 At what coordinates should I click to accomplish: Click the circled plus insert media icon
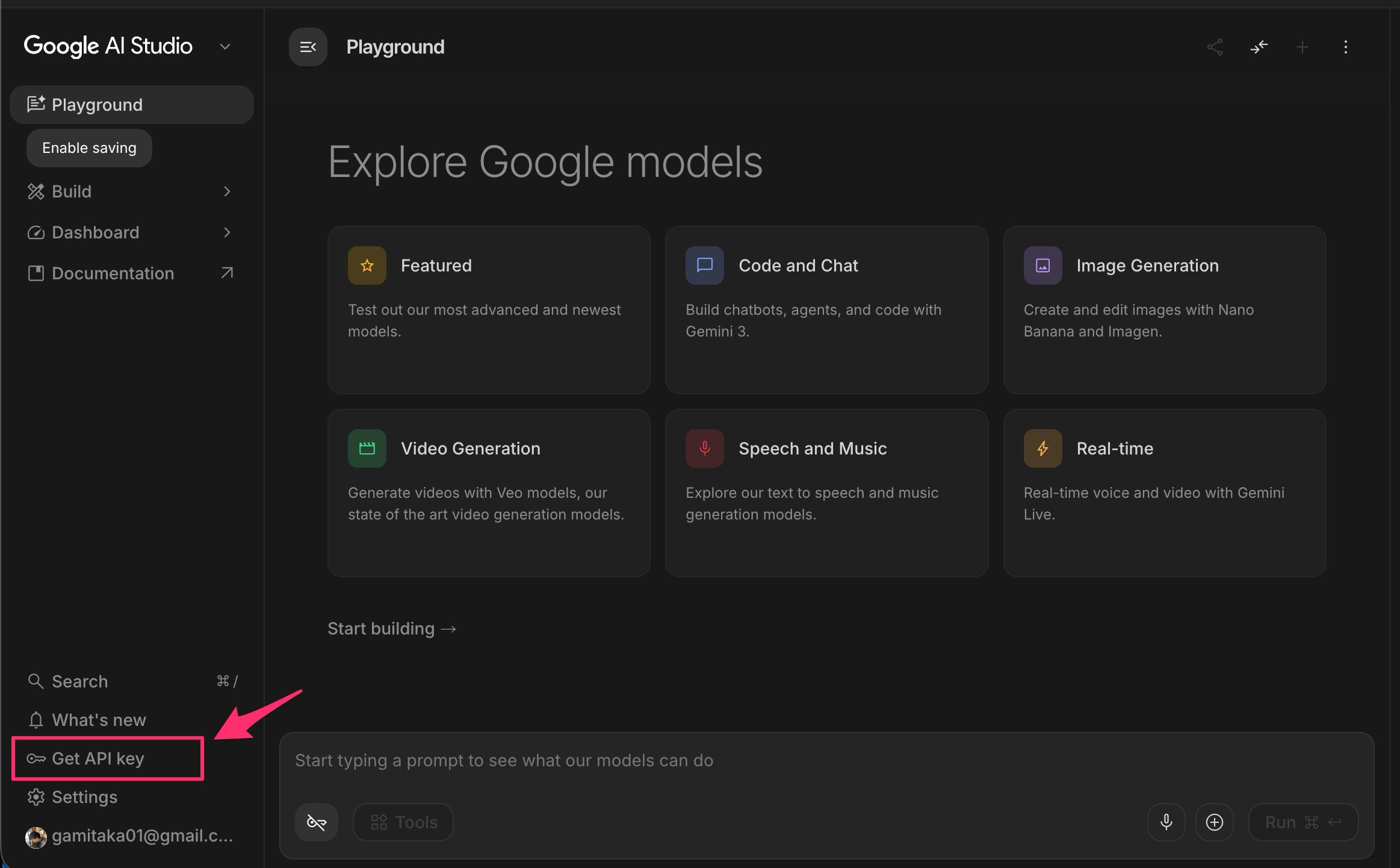click(1214, 822)
